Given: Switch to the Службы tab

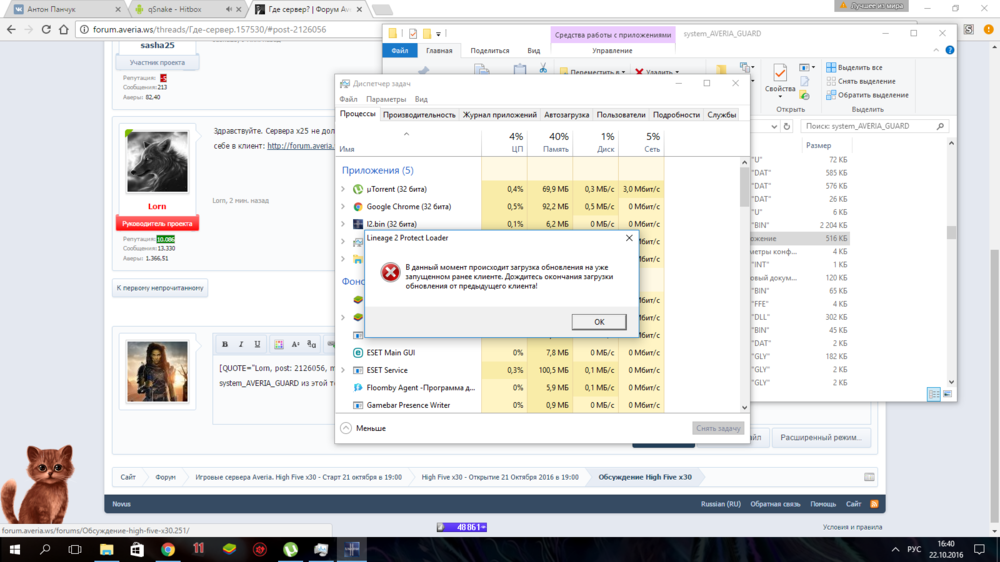Looking at the screenshot, I should [x=721, y=115].
